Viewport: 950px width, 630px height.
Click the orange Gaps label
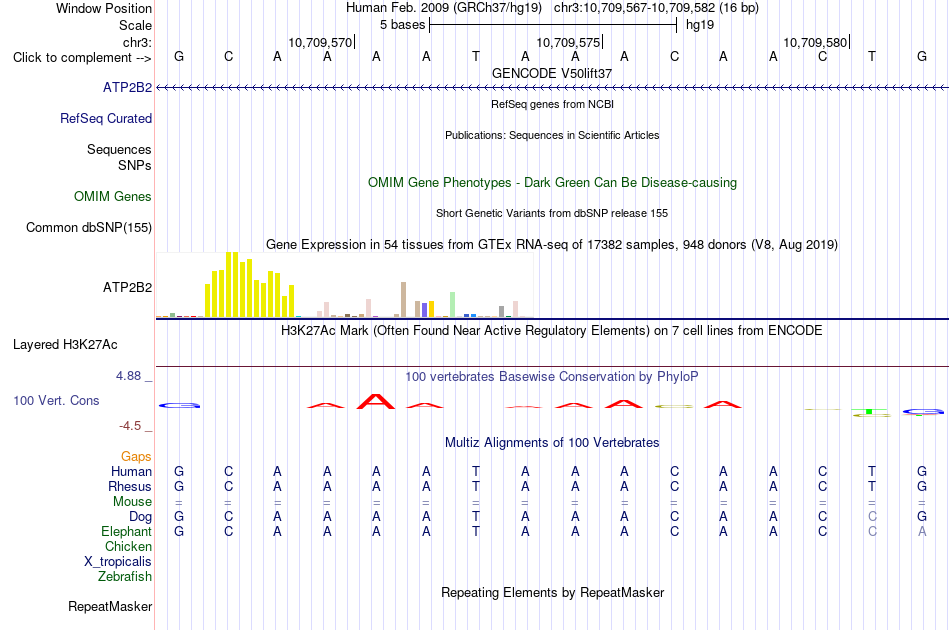coord(136,457)
